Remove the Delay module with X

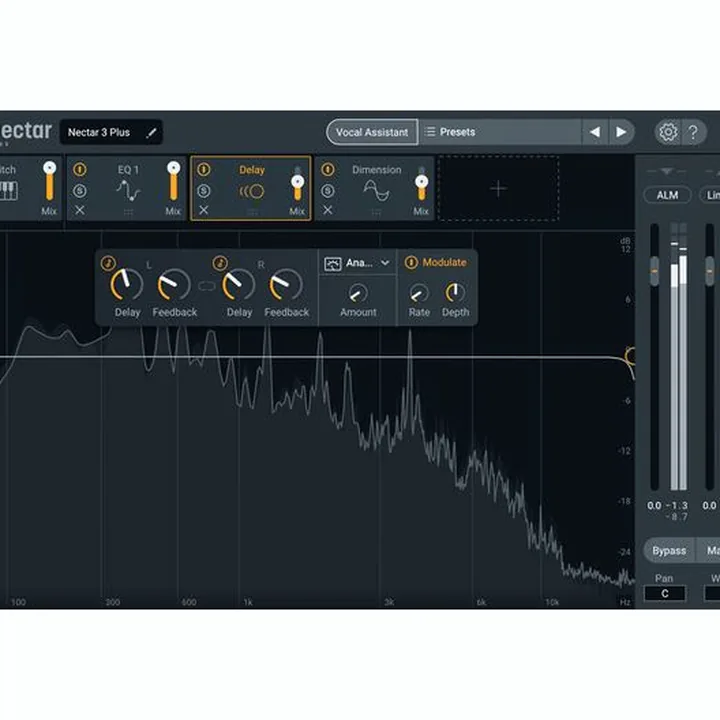coord(204,210)
